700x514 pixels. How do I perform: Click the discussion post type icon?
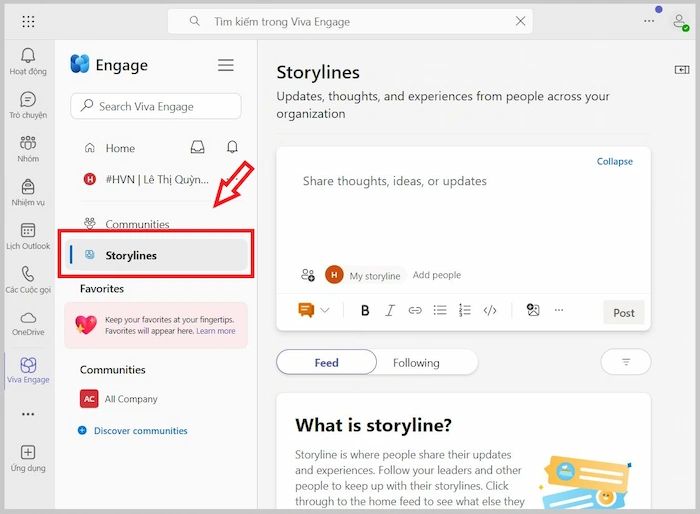coord(306,309)
